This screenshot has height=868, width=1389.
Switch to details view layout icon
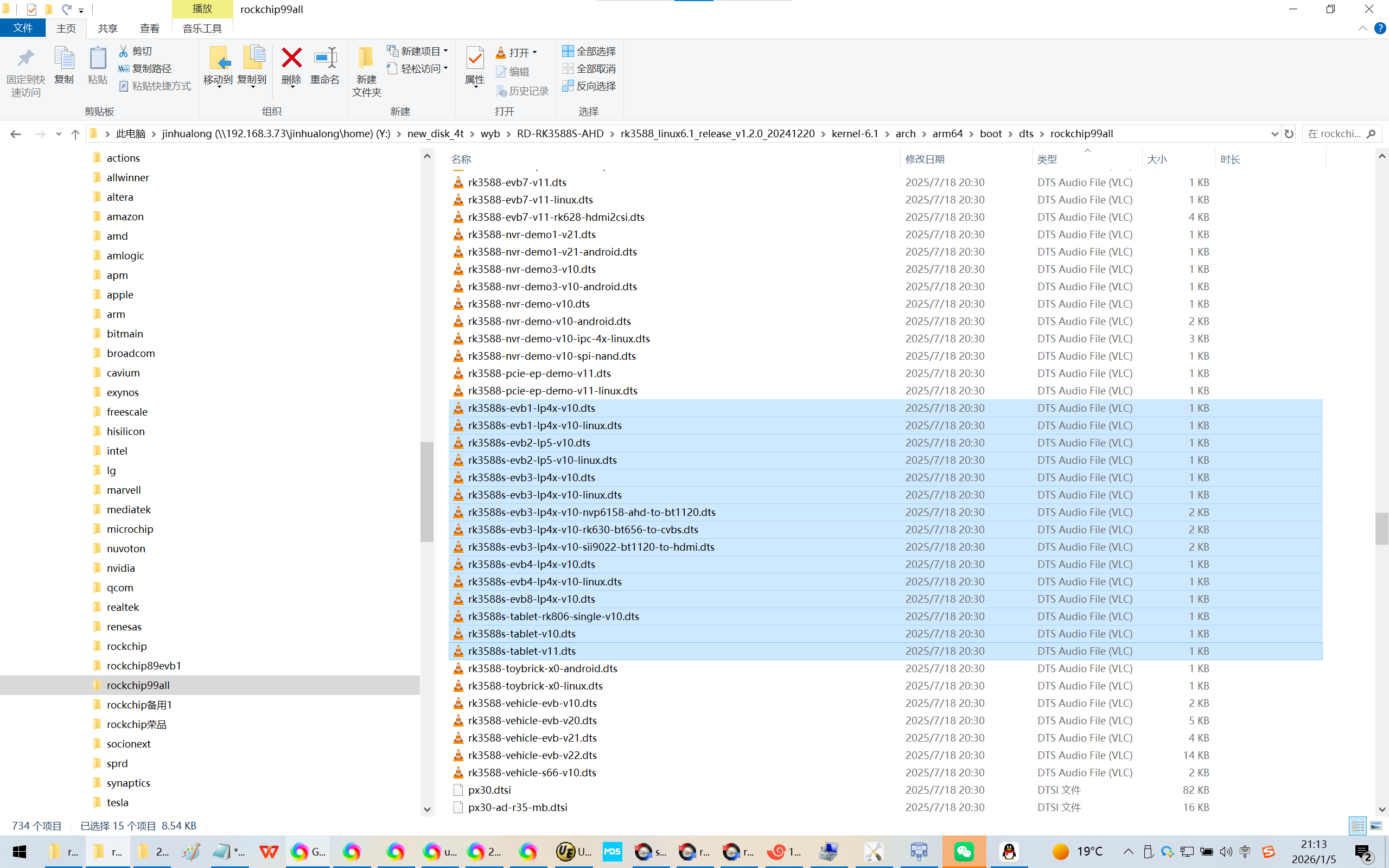tap(1358, 826)
